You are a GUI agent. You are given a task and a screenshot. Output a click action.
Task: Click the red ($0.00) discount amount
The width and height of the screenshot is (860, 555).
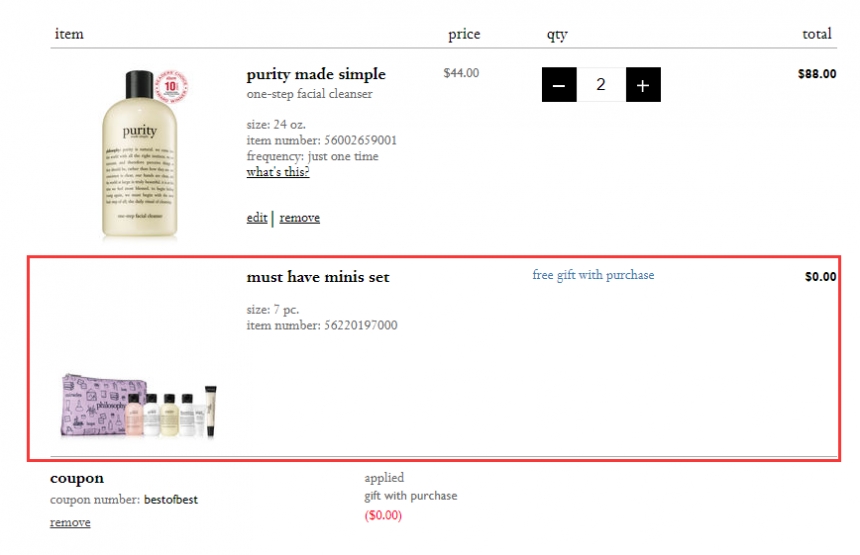pyautogui.click(x=383, y=515)
